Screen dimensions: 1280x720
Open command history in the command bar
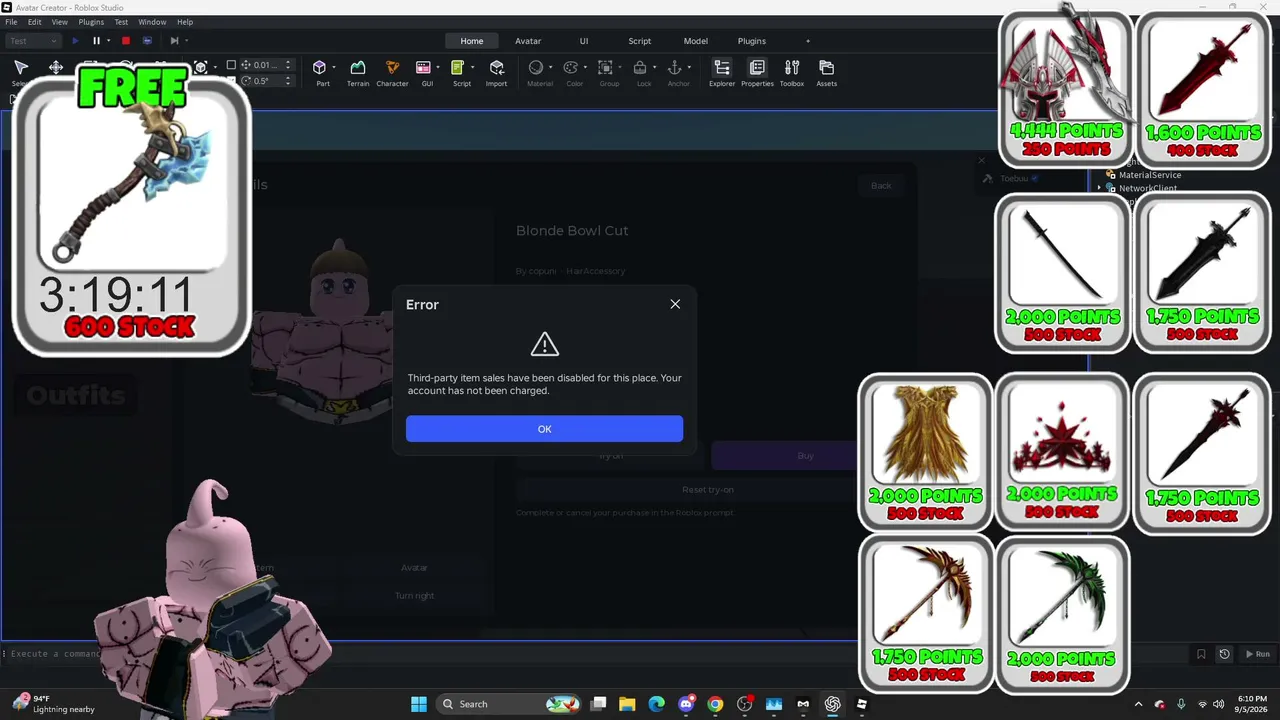(1224, 654)
